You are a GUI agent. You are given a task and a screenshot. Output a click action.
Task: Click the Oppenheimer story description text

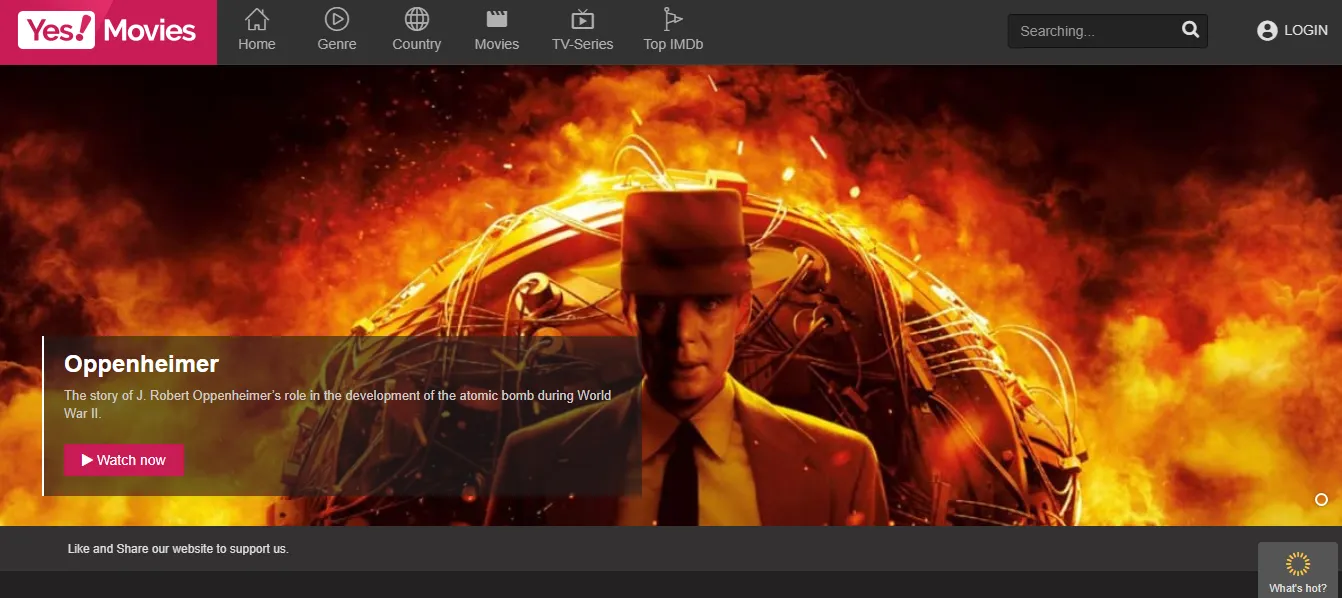[x=338, y=404]
